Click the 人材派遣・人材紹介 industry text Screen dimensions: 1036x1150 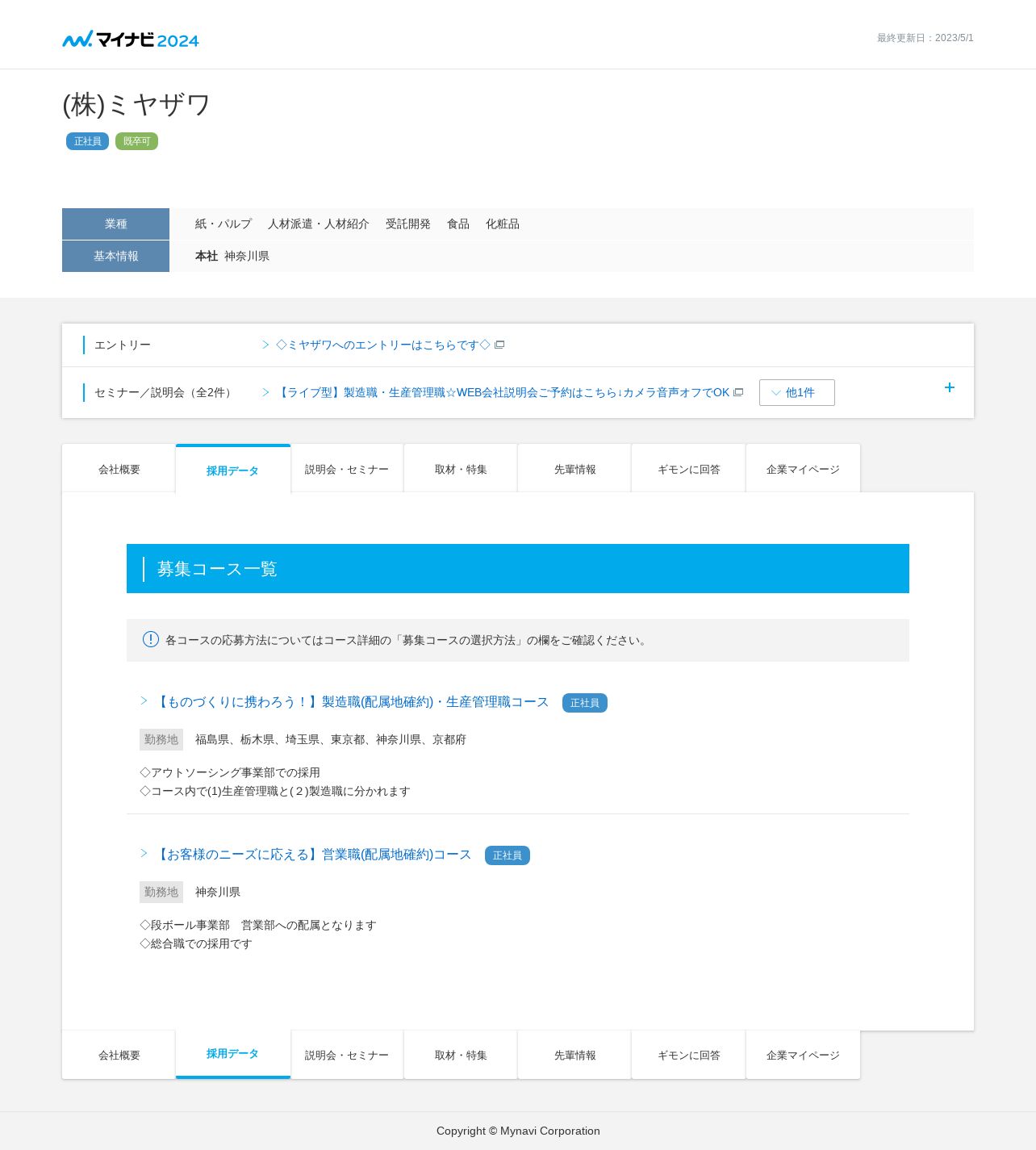pos(319,224)
